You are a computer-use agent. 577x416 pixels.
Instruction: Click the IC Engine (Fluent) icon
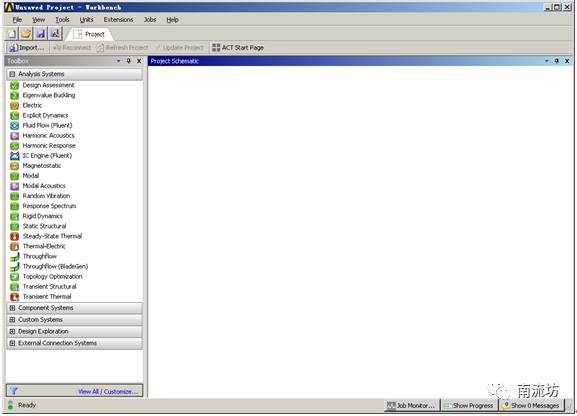click(x=14, y=156)
